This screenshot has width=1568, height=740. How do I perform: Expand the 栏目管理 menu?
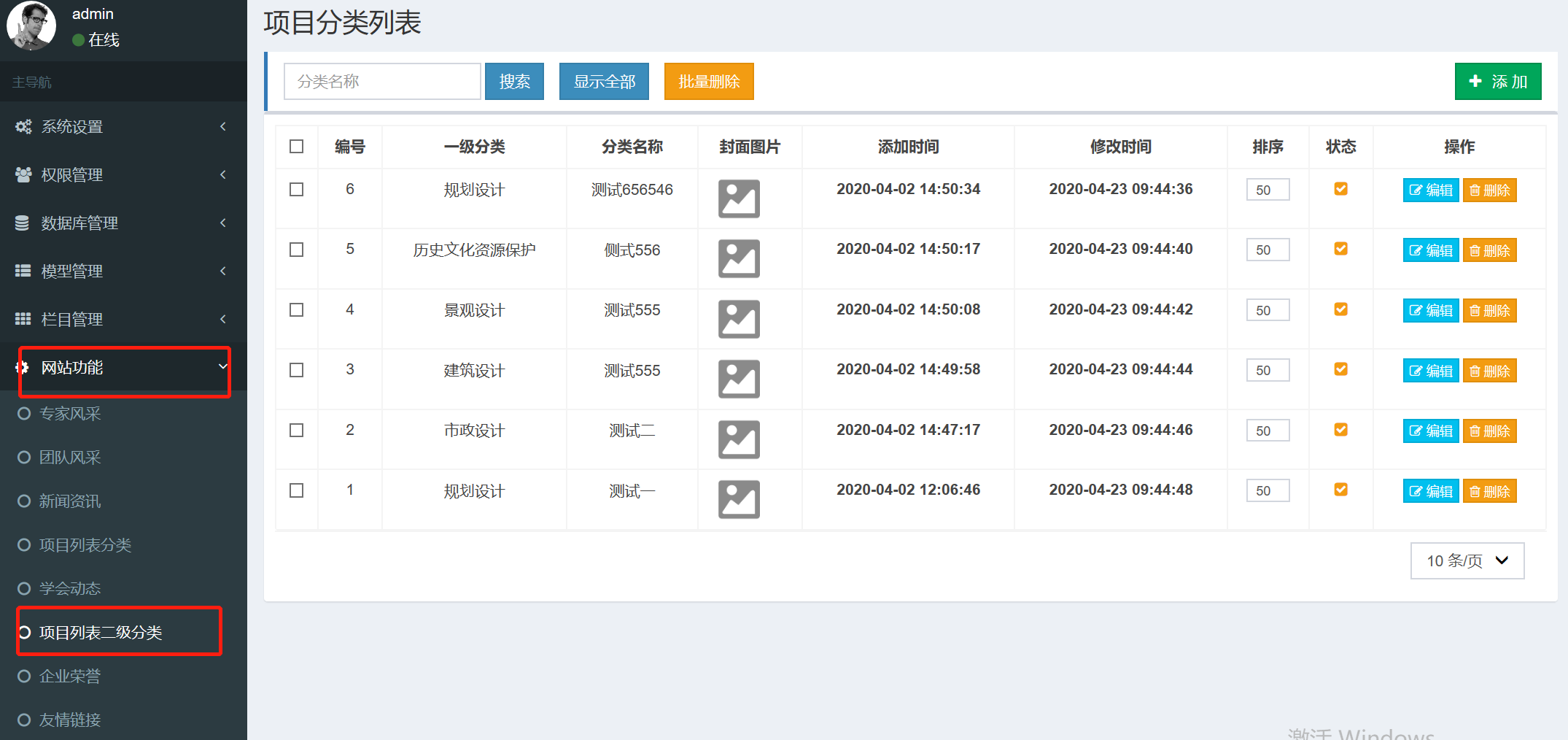(x=123, y=319)
